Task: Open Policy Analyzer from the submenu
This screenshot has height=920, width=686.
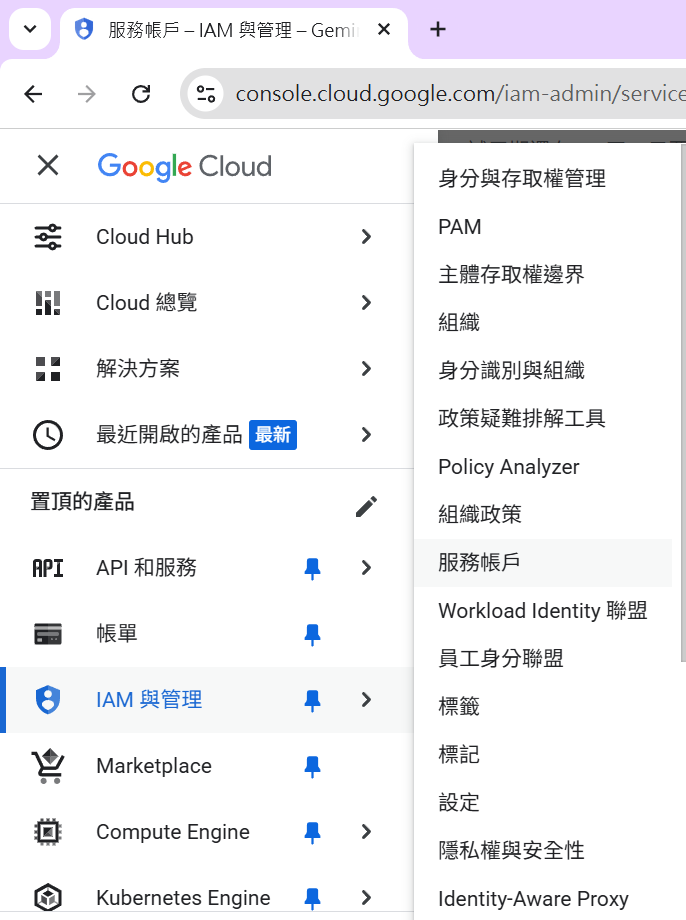Action: point(543,467)
